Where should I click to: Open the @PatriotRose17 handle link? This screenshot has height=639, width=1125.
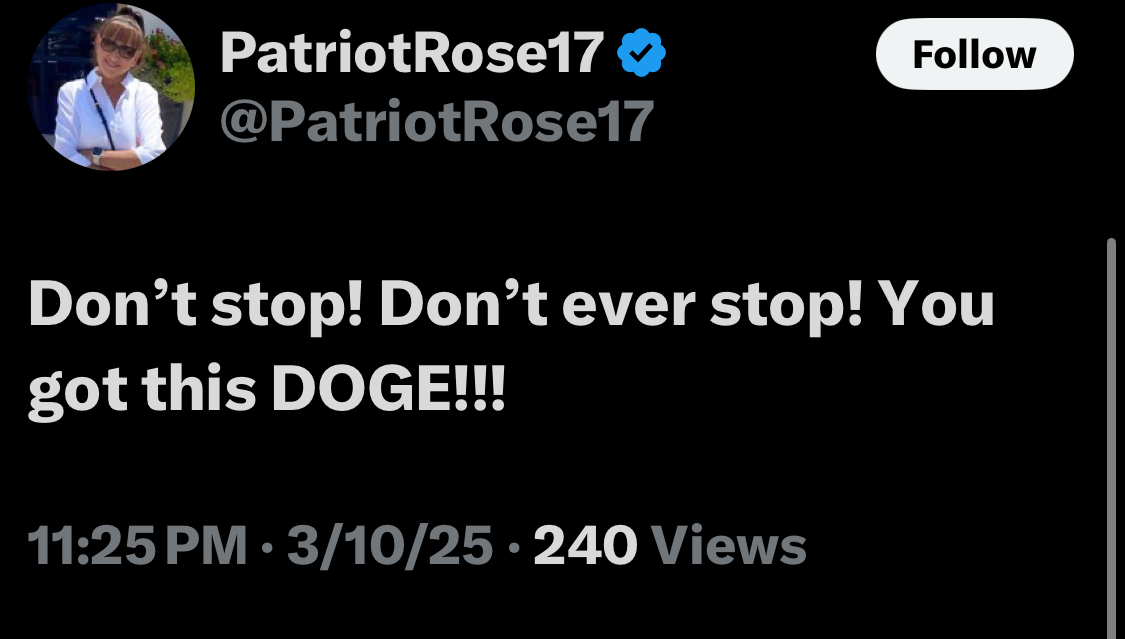coord(437,121)
